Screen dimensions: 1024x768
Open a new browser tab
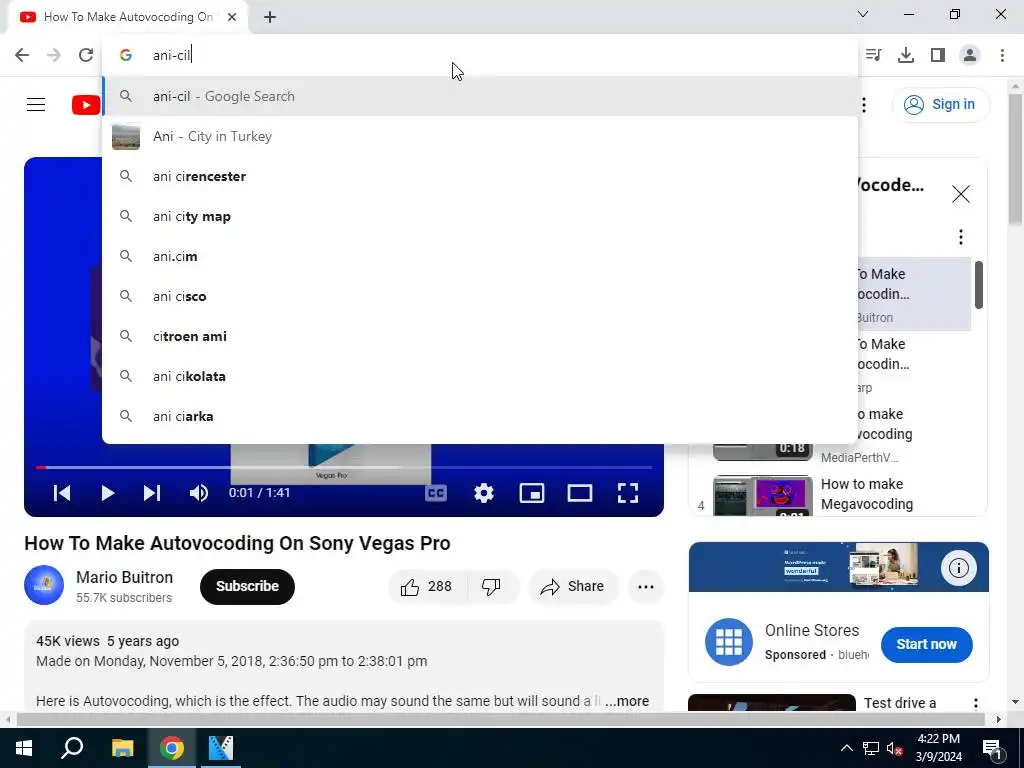(270, 17)
